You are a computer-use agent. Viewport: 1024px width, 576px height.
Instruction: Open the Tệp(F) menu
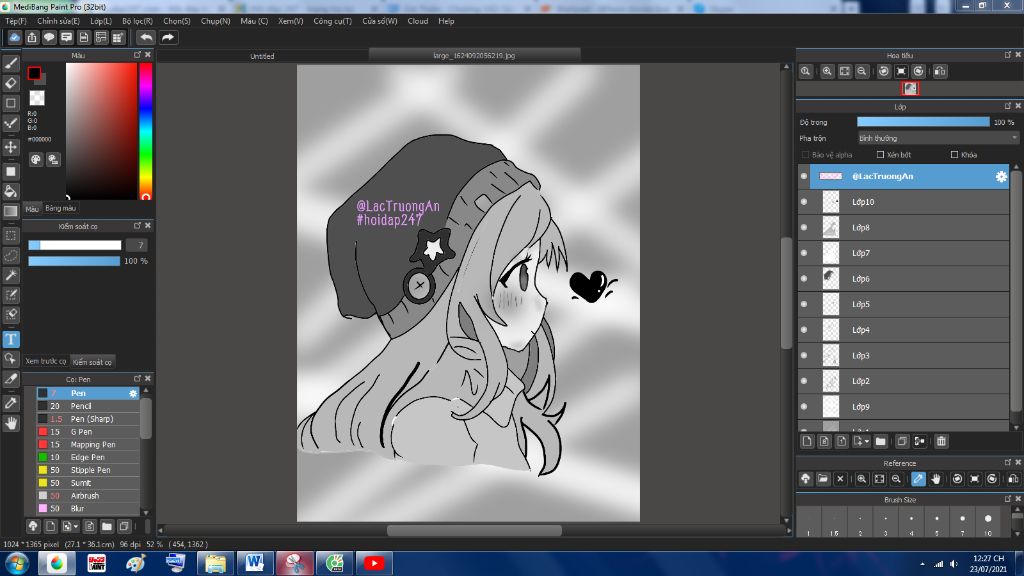[x=16, y=21]
